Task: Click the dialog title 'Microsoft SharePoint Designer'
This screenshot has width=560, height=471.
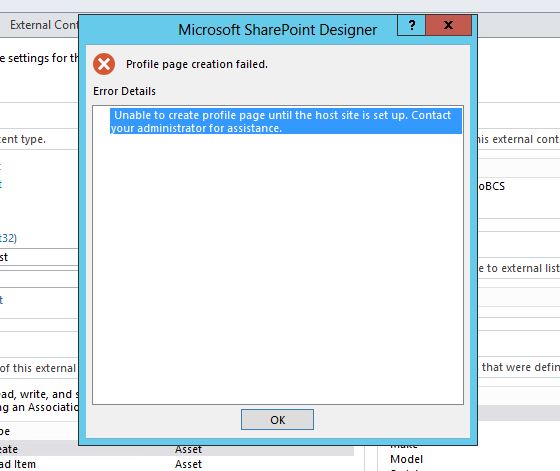Action: tap(278, 30)
